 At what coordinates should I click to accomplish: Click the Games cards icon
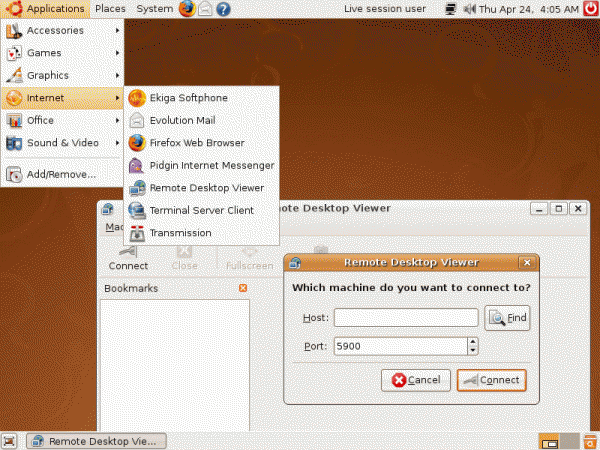[x=14, y=53]
